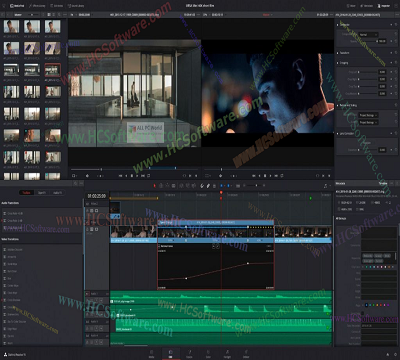400x360 pixels.
Task: Select the Trim Edit tool
Action: [161, 186]
